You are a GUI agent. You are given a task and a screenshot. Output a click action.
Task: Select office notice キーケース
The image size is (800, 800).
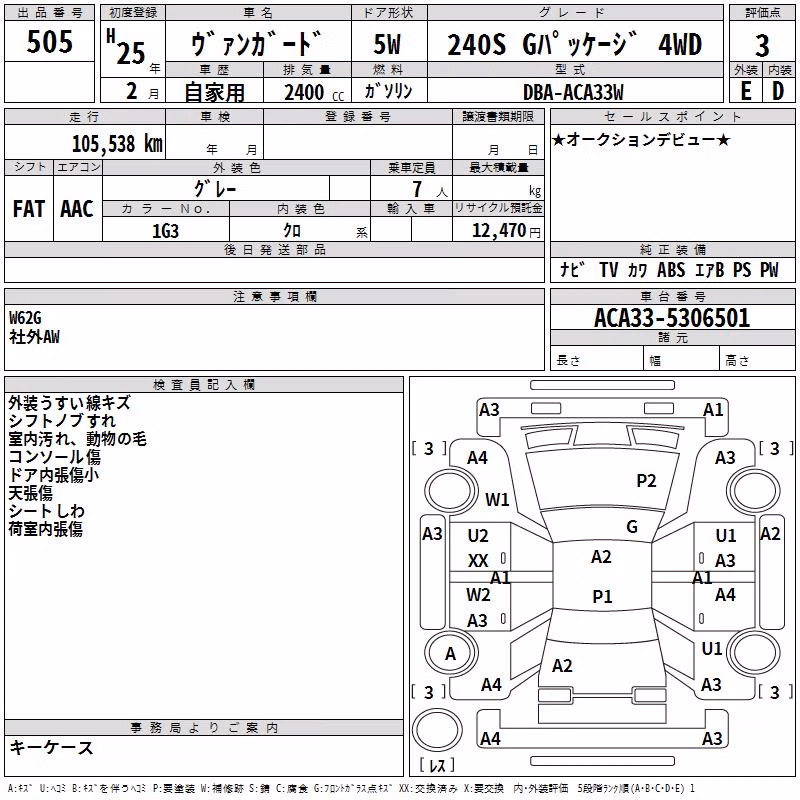(x=52, y=748)
